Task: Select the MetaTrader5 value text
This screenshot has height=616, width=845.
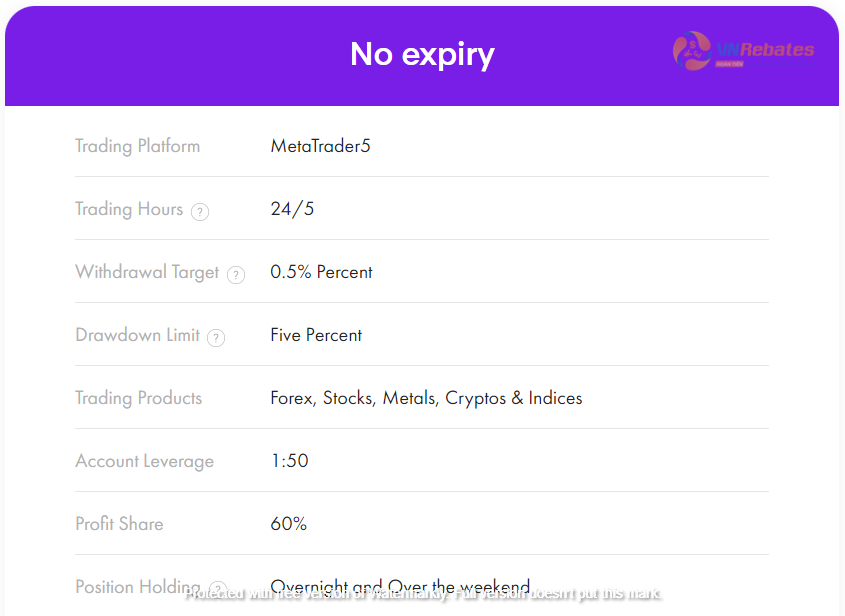Action: [x=321, y=146]
